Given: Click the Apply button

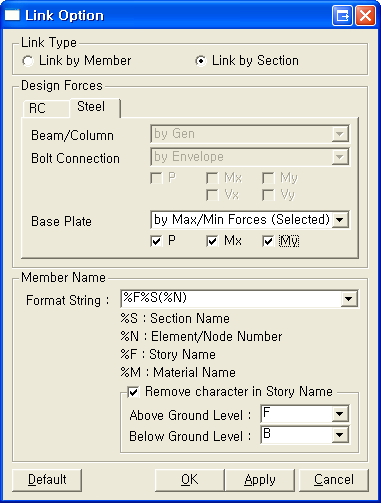Looking at the screenshot, I should 260,480.
